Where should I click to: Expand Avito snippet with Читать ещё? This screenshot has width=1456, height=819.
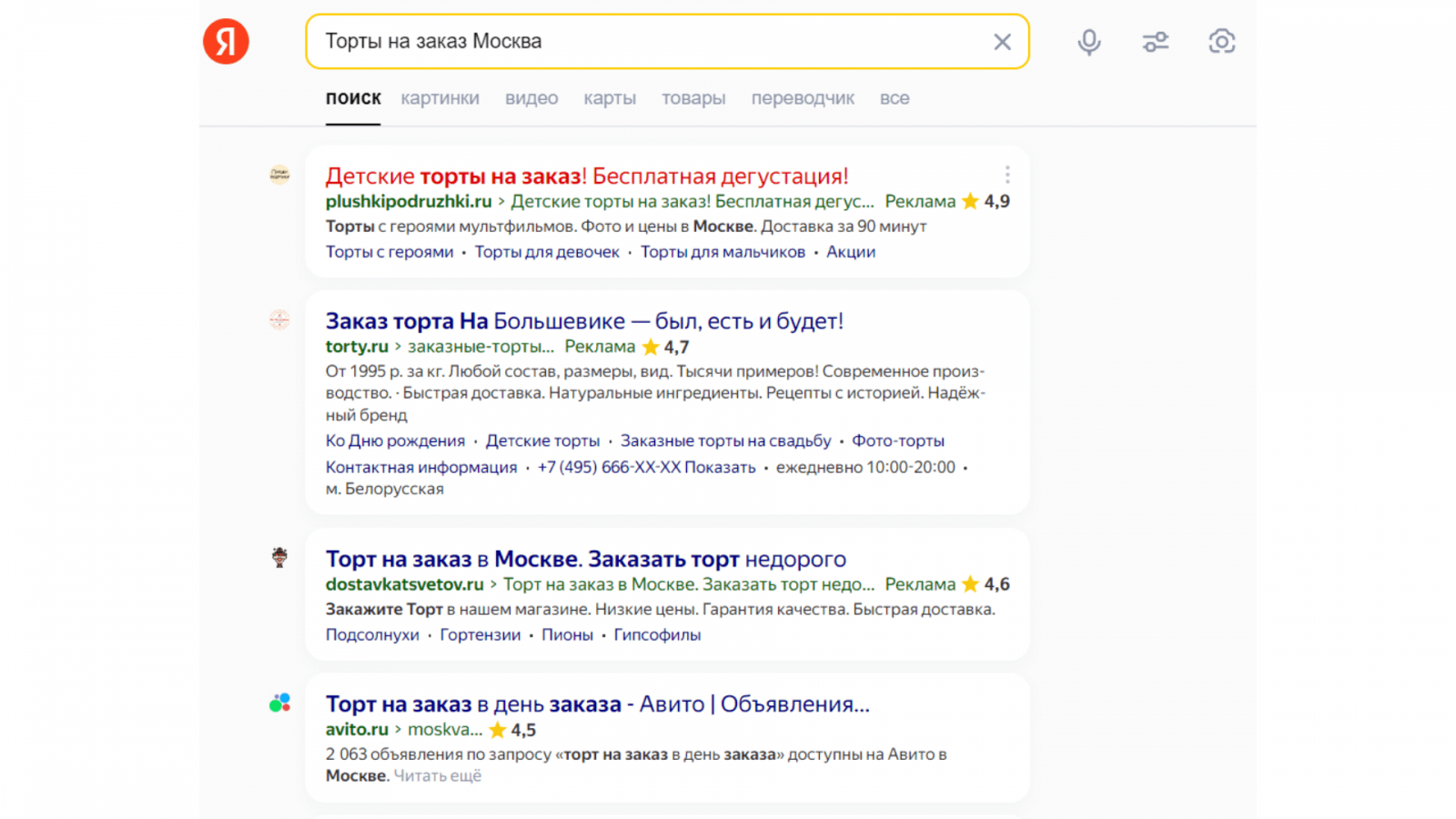point(438,776)
